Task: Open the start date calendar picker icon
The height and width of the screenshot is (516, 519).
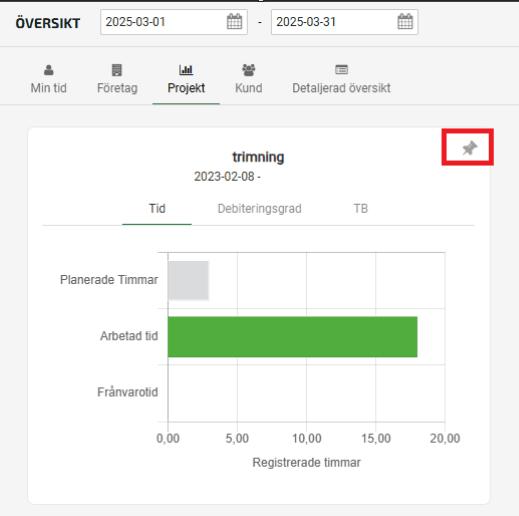Action: (234, 22)
